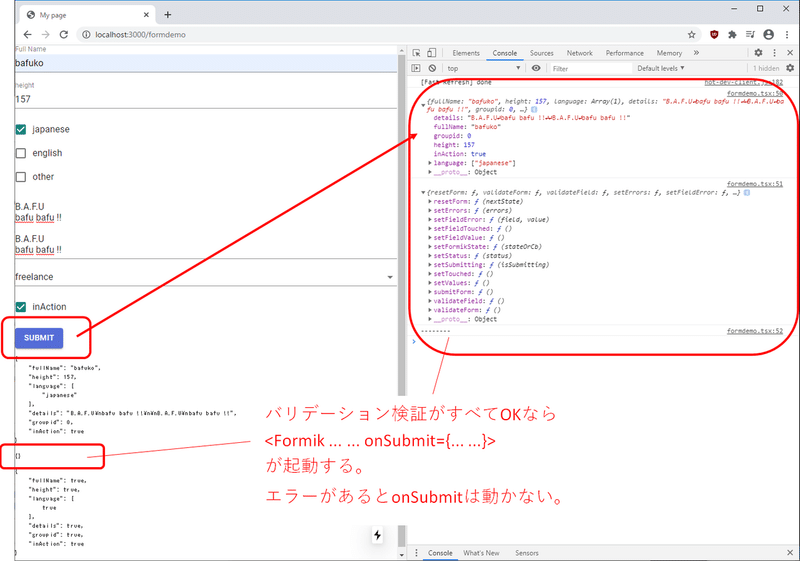Screen dimensions: 800x561
Task: Close the bottom DevTools drawer
Action: point(790,553)
